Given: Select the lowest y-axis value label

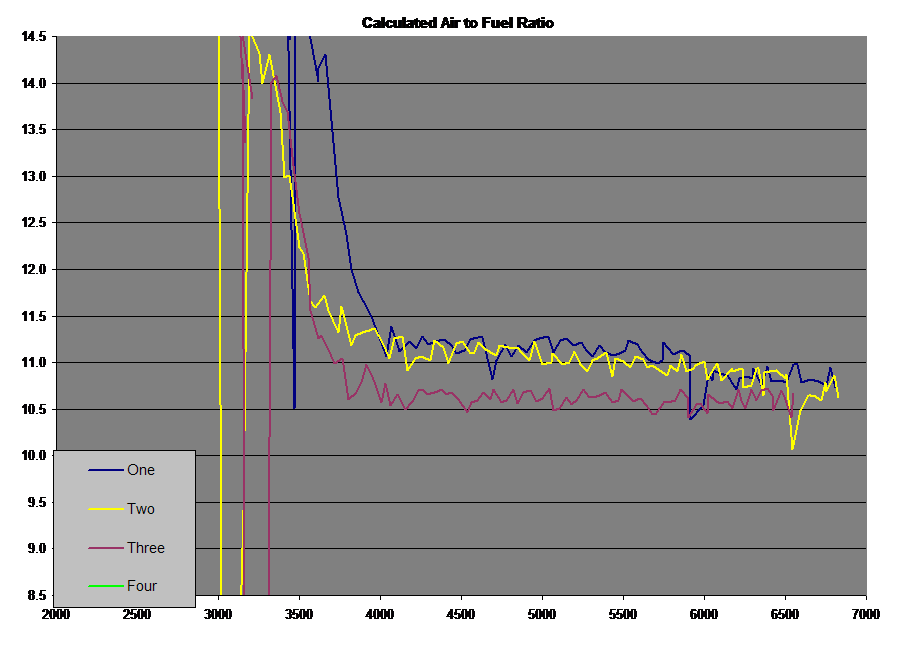Looking at the screenshot, I should coord(35,595).
